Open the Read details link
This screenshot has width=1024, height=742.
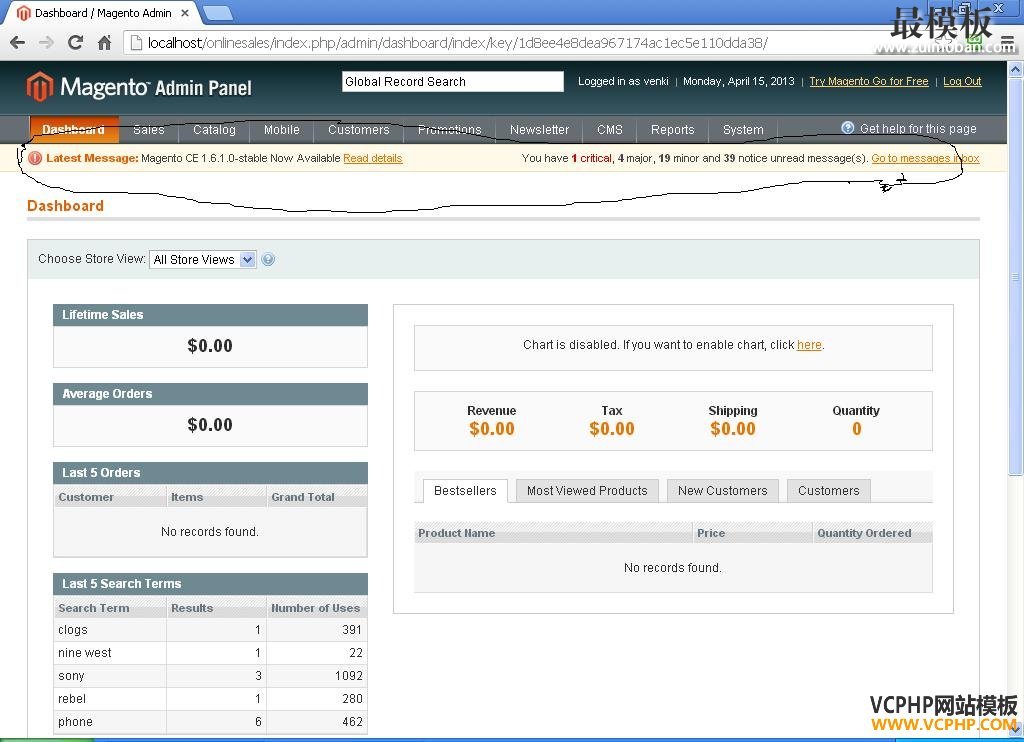373,158
